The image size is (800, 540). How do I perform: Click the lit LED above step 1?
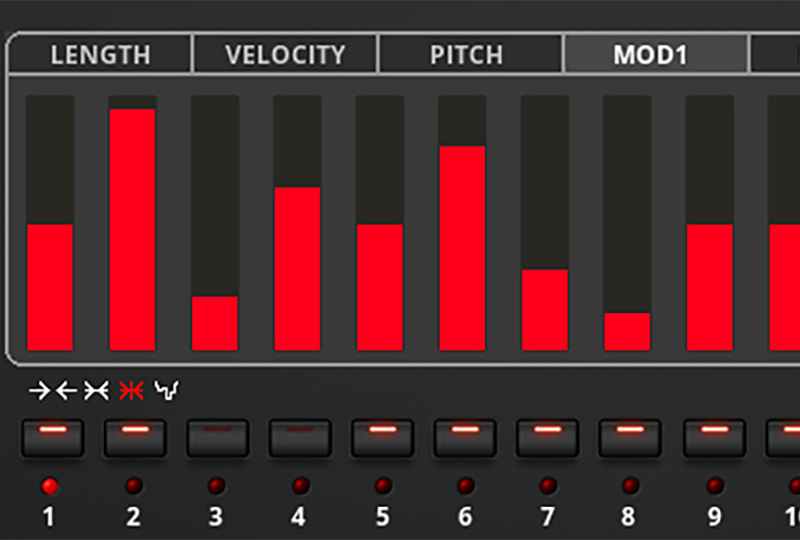click(x=49, y=486)
